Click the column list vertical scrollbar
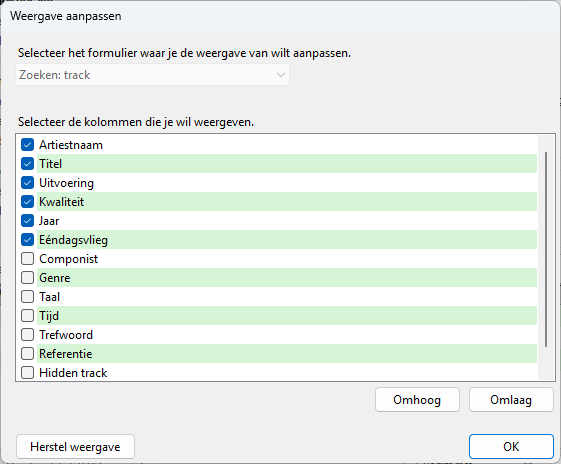This screenshot has height=464, width=561. click(x=546, y=249)
